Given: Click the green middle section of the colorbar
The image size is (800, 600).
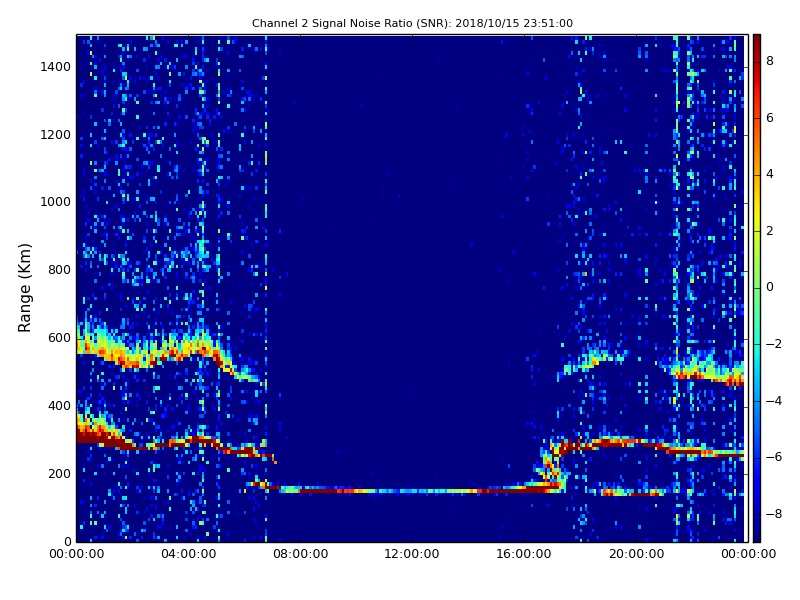Looking at the screenshot, I should pyautogui.click(x=757, y=288).
